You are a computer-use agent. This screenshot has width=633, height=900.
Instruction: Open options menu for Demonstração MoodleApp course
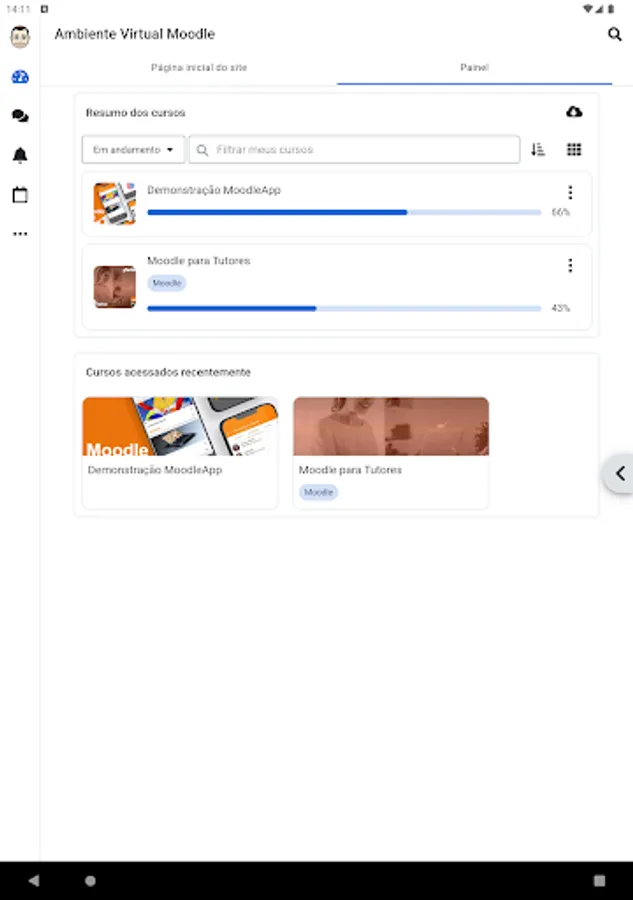click(570, 192)
